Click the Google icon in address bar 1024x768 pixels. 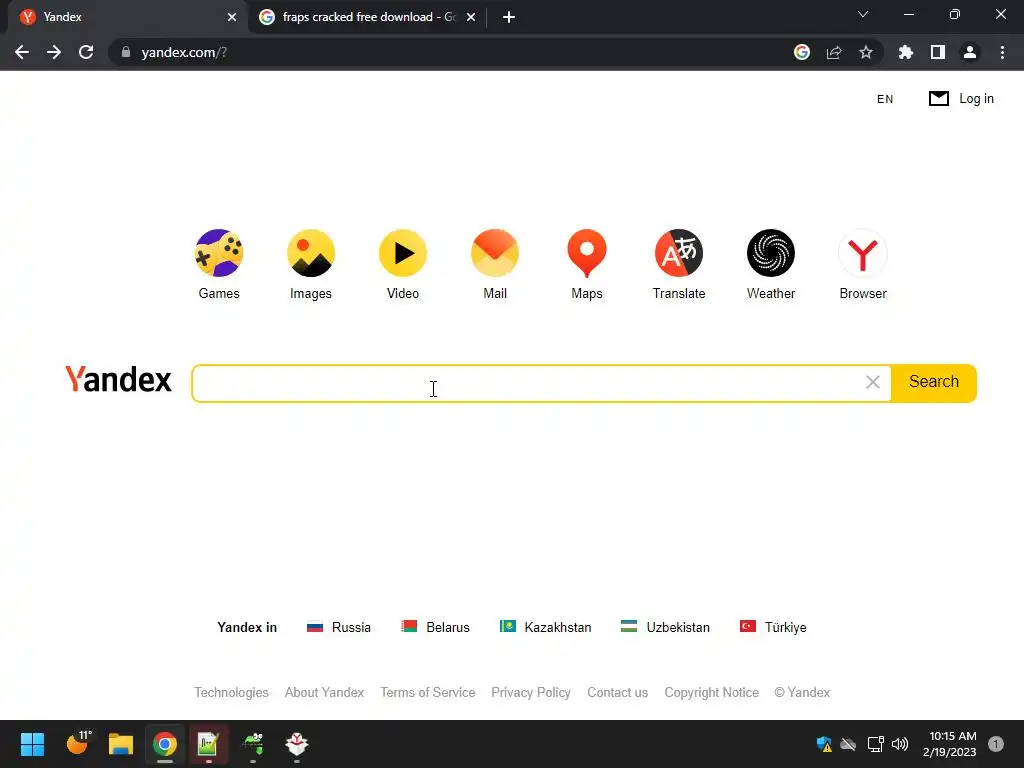(802, 52)
